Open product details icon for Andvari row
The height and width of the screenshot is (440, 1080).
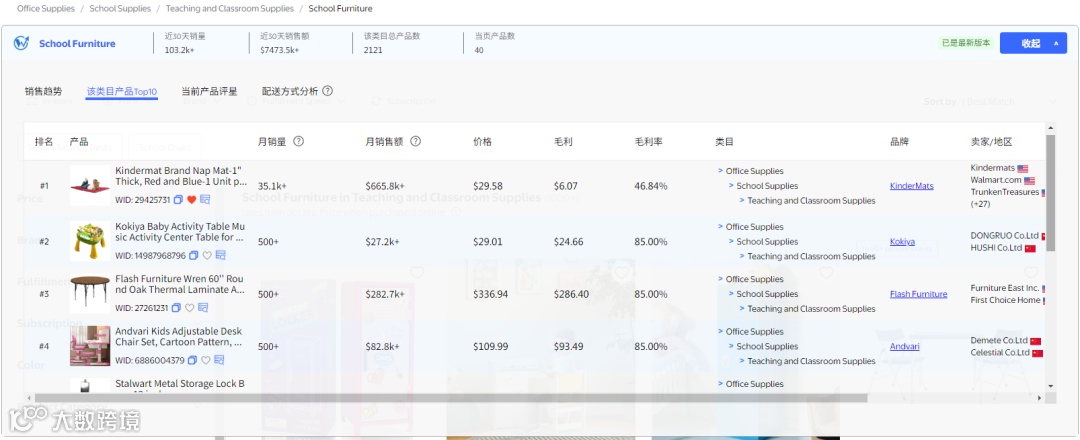[x=220, y=360]
